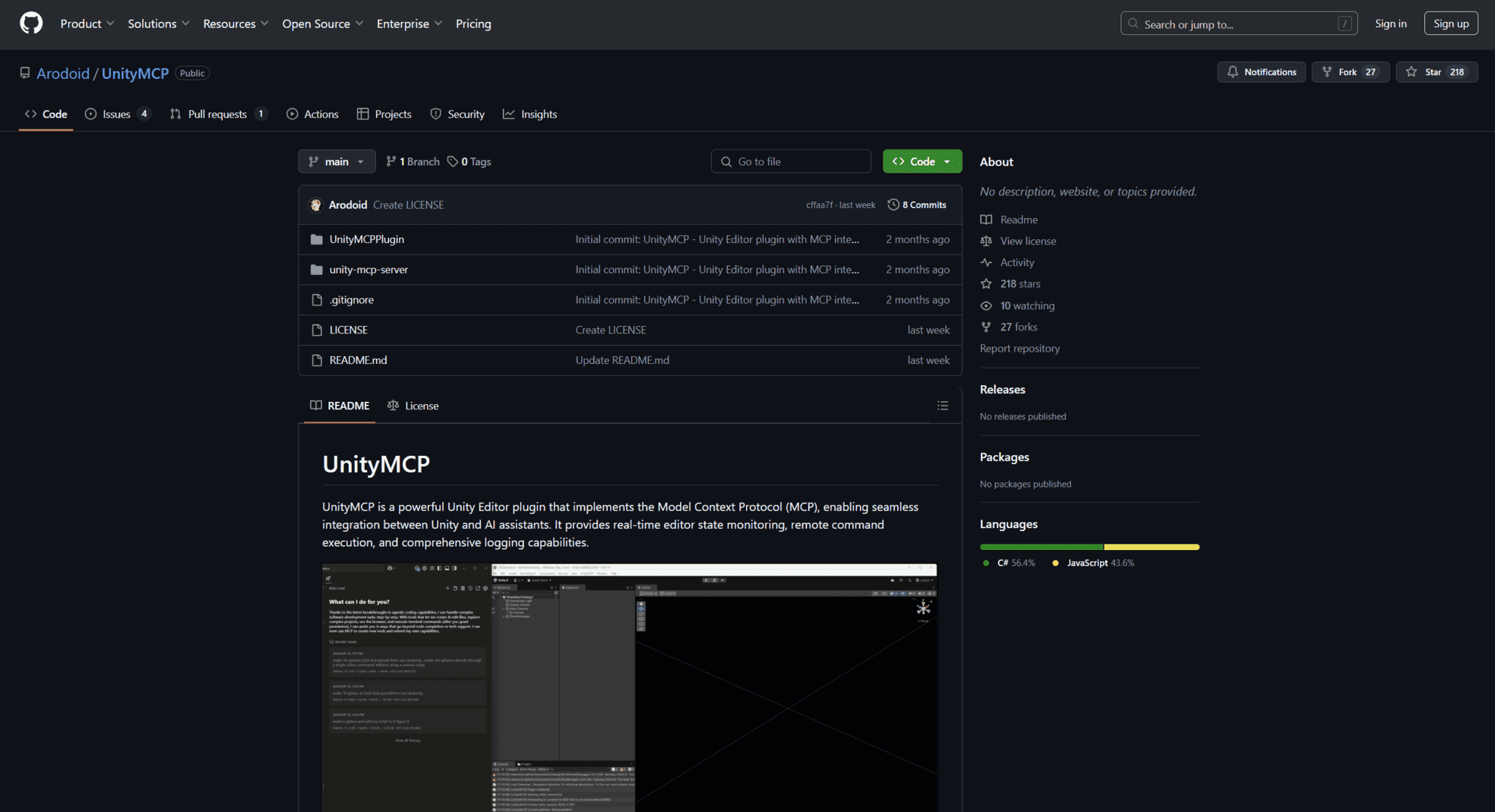Switch to the Code tab

coord(46,114)
